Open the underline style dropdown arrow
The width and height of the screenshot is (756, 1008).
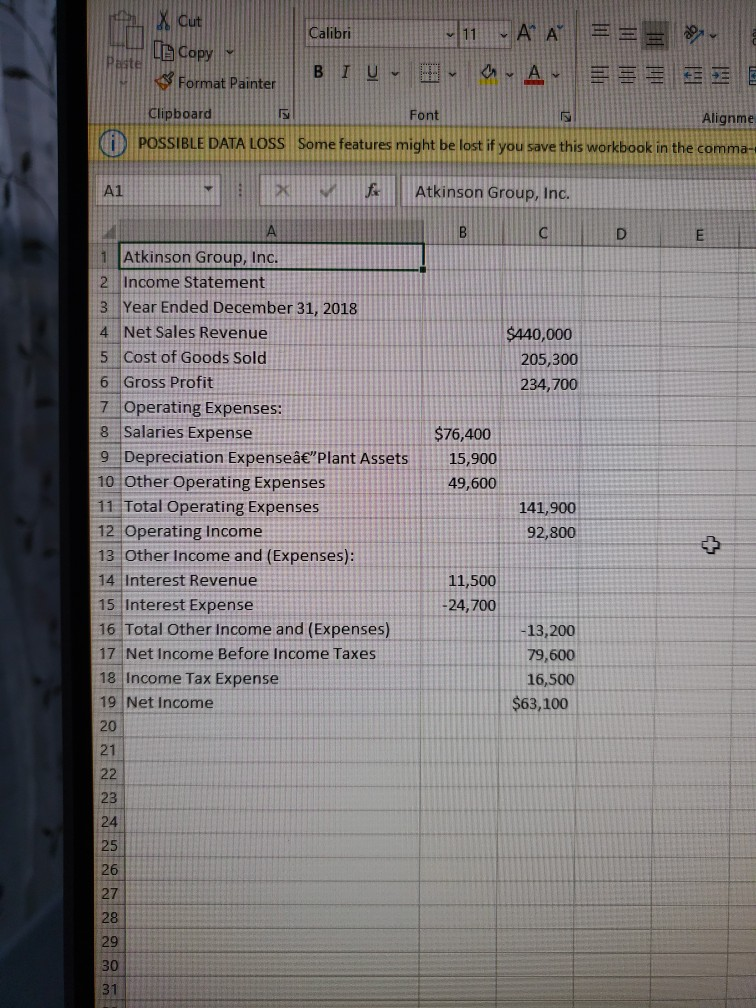tap(395, 74)
